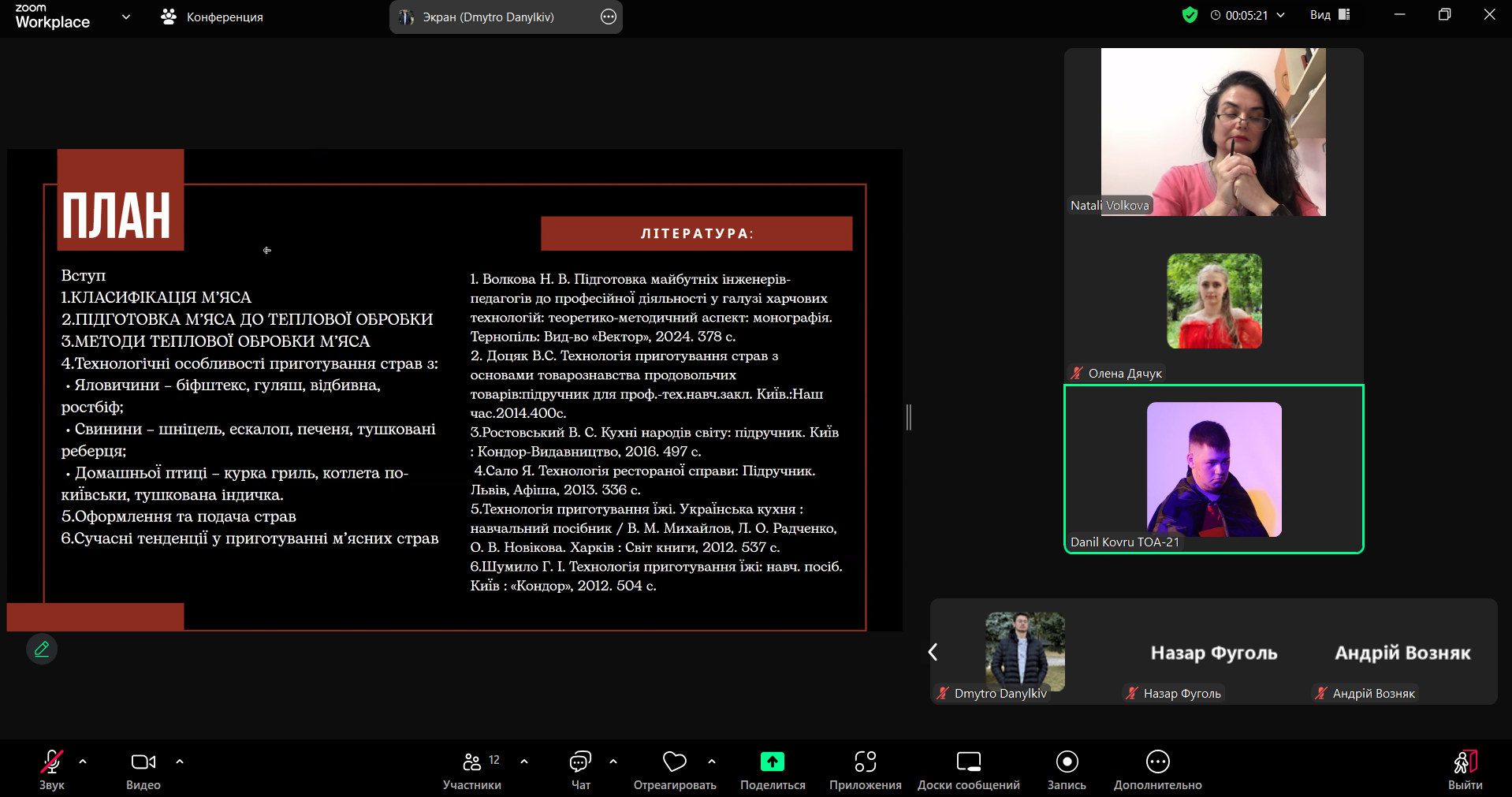
Task: Open the Whiteboards icon
Action: pos(968,762)
